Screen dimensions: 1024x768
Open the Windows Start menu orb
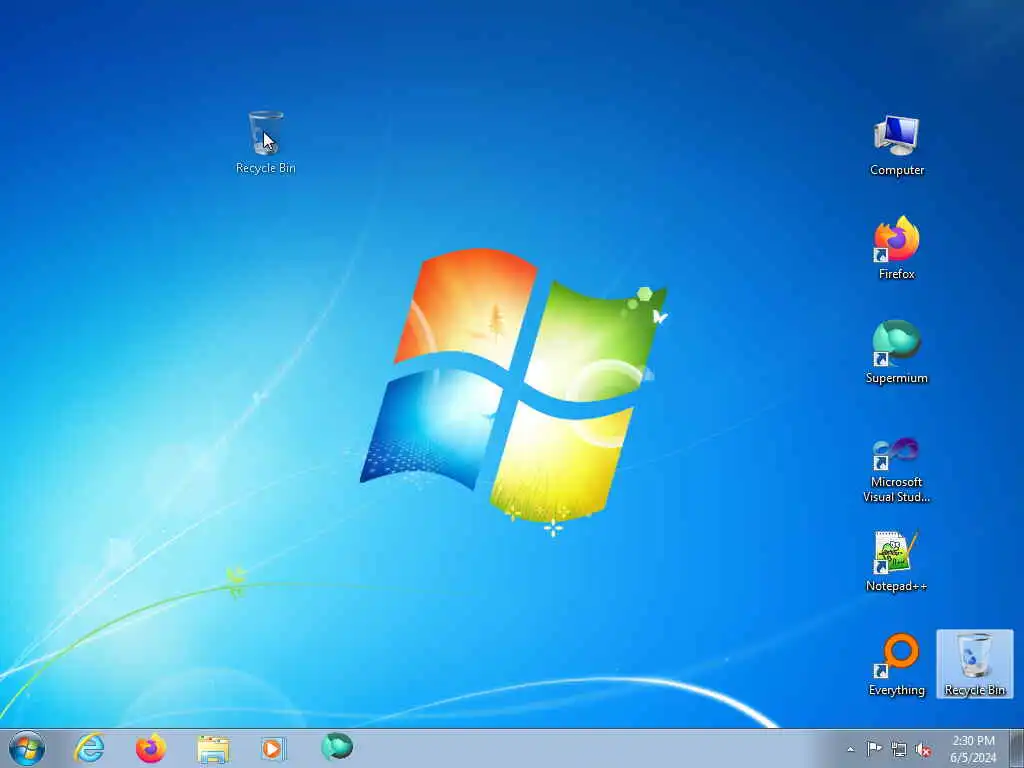tap(27, 748)
